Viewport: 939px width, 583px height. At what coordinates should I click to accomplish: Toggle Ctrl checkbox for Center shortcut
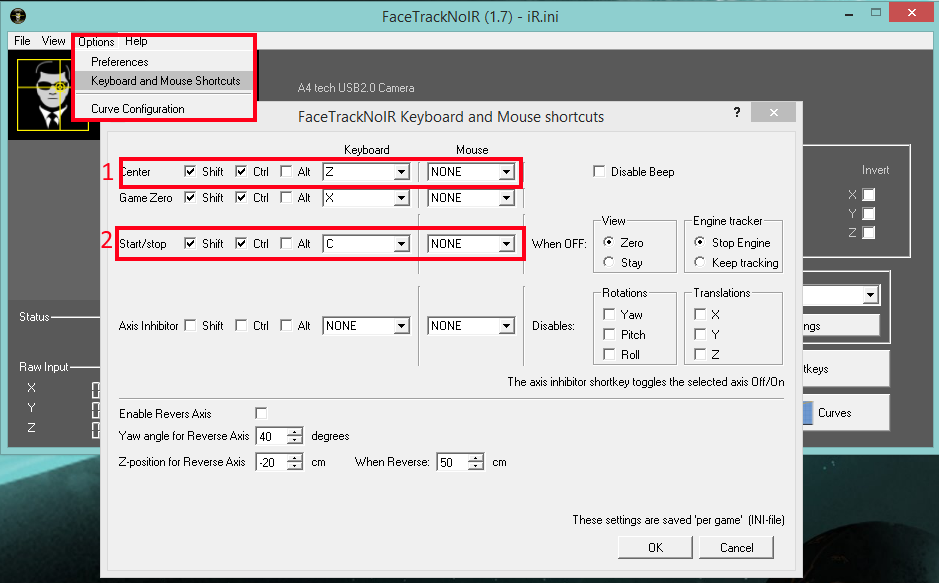tap(241, 172)
